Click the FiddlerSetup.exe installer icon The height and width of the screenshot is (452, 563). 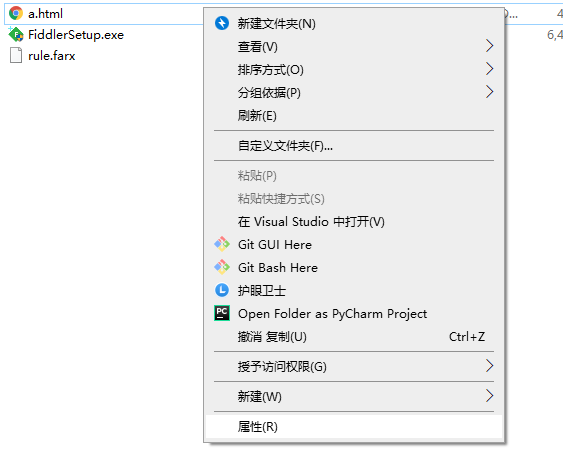(16, 35)
